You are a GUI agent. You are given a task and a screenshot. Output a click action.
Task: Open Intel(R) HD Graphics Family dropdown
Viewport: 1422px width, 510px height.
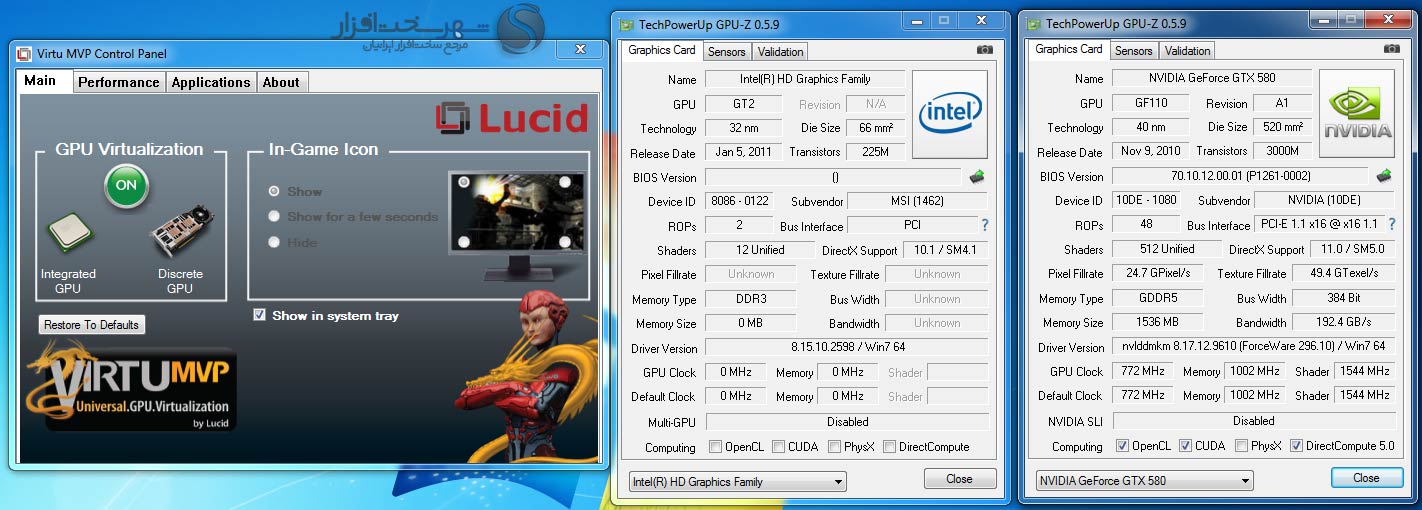(737, 482)
